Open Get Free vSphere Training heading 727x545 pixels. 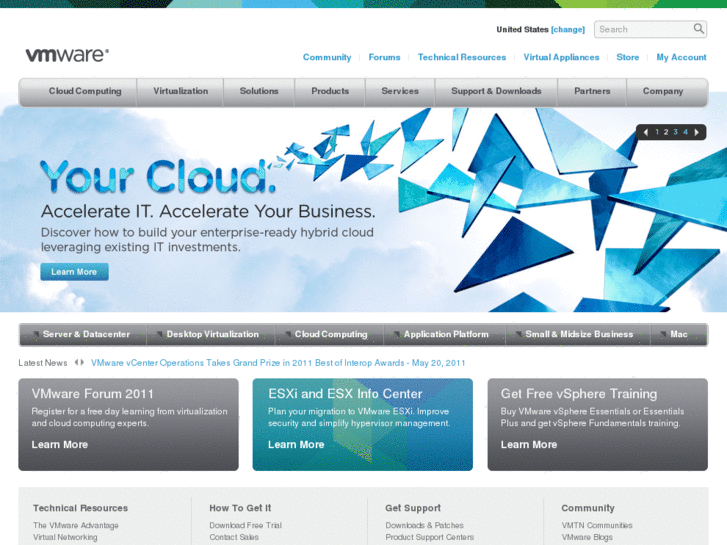579,394
